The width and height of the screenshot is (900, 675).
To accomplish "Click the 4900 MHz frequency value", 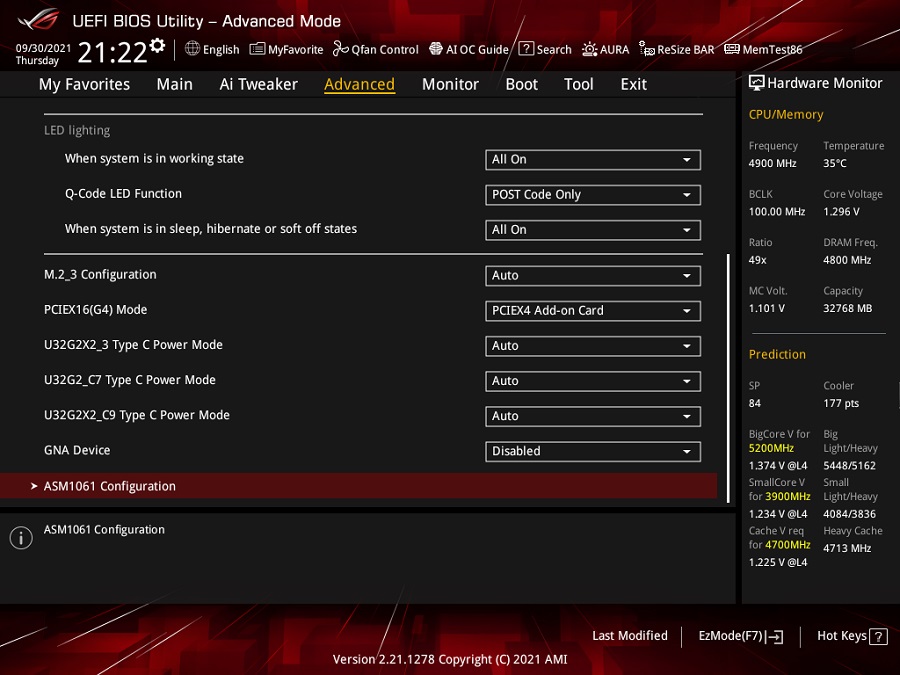I will tap(772, 164).
